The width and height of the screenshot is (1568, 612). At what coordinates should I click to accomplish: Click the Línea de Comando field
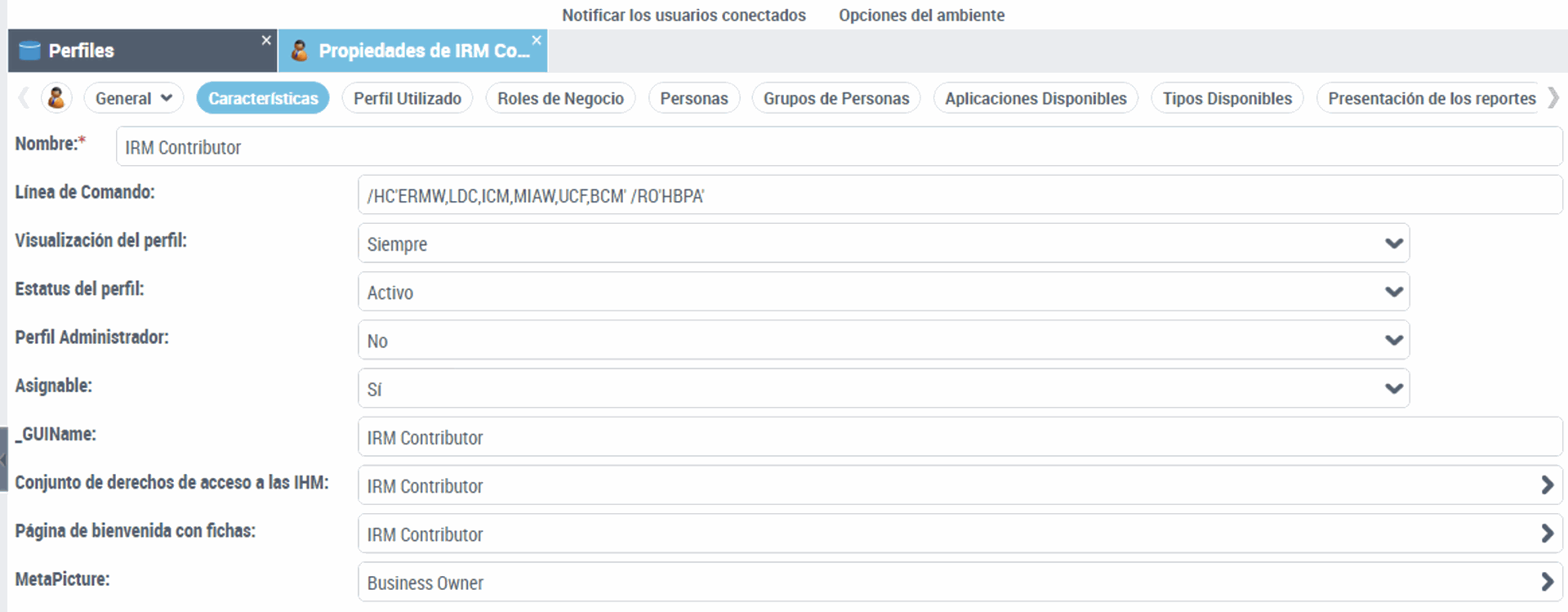click(960, 195)
